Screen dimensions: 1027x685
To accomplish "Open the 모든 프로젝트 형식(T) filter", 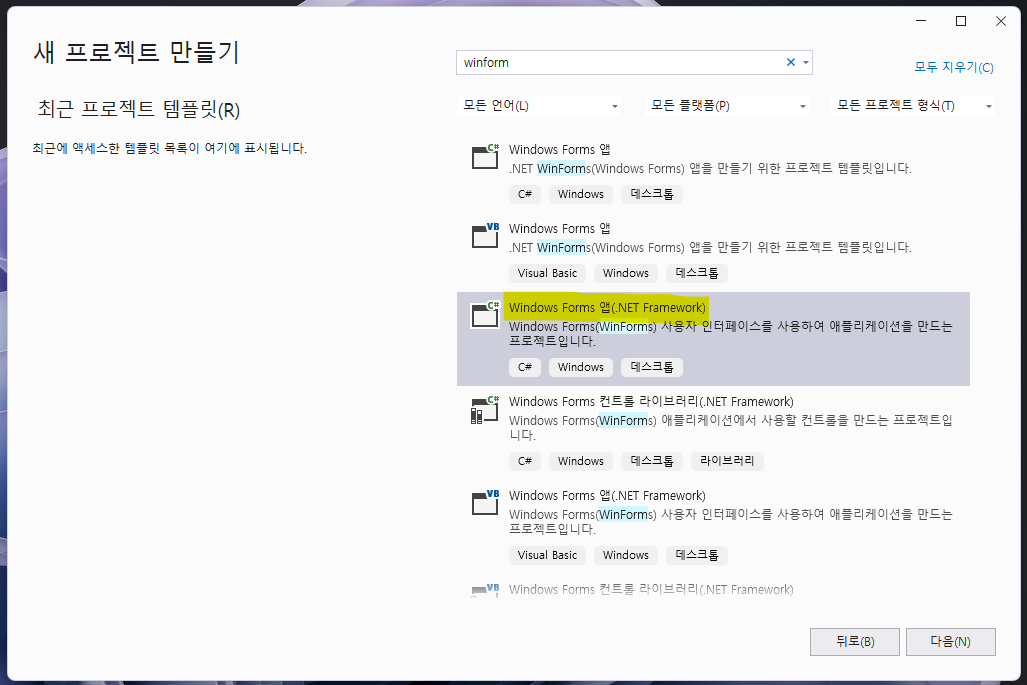I will click(913, 105).
